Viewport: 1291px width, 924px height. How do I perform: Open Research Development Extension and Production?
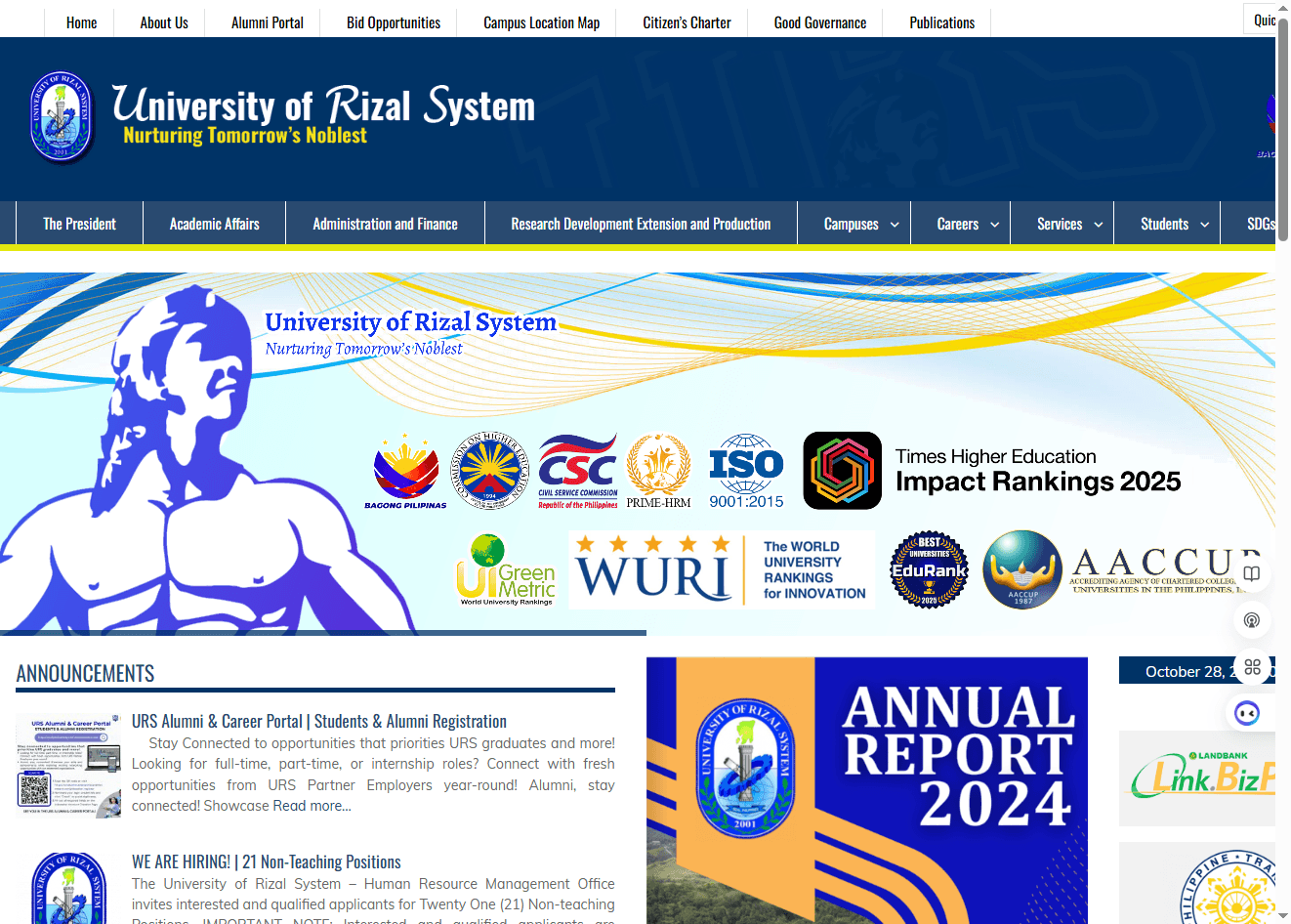point(641,224)
